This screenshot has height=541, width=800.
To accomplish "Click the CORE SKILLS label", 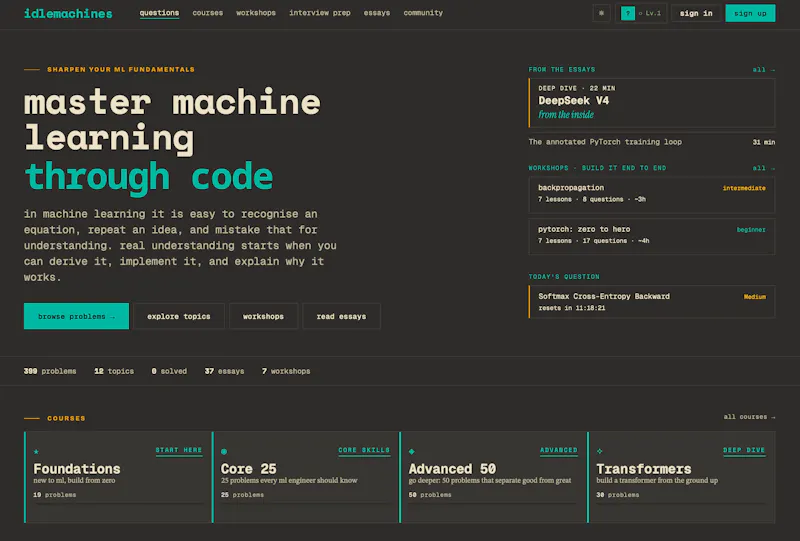I will (364, 450).
